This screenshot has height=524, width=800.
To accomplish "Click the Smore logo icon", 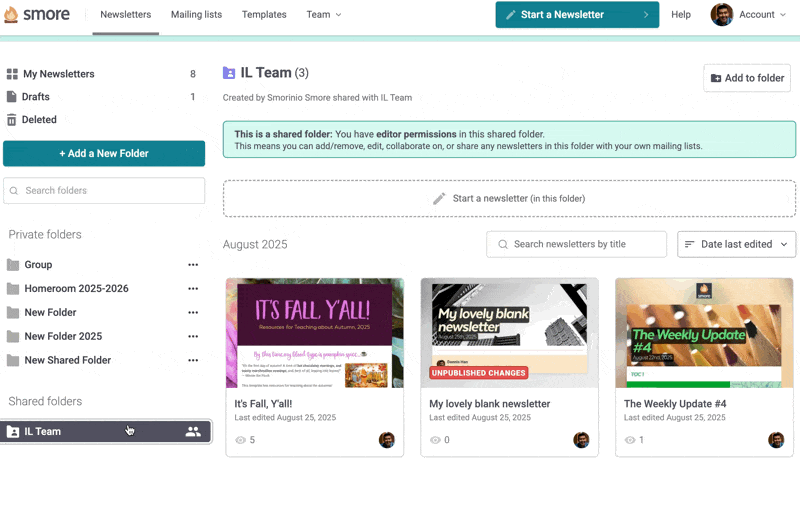I will click(11, 15).
